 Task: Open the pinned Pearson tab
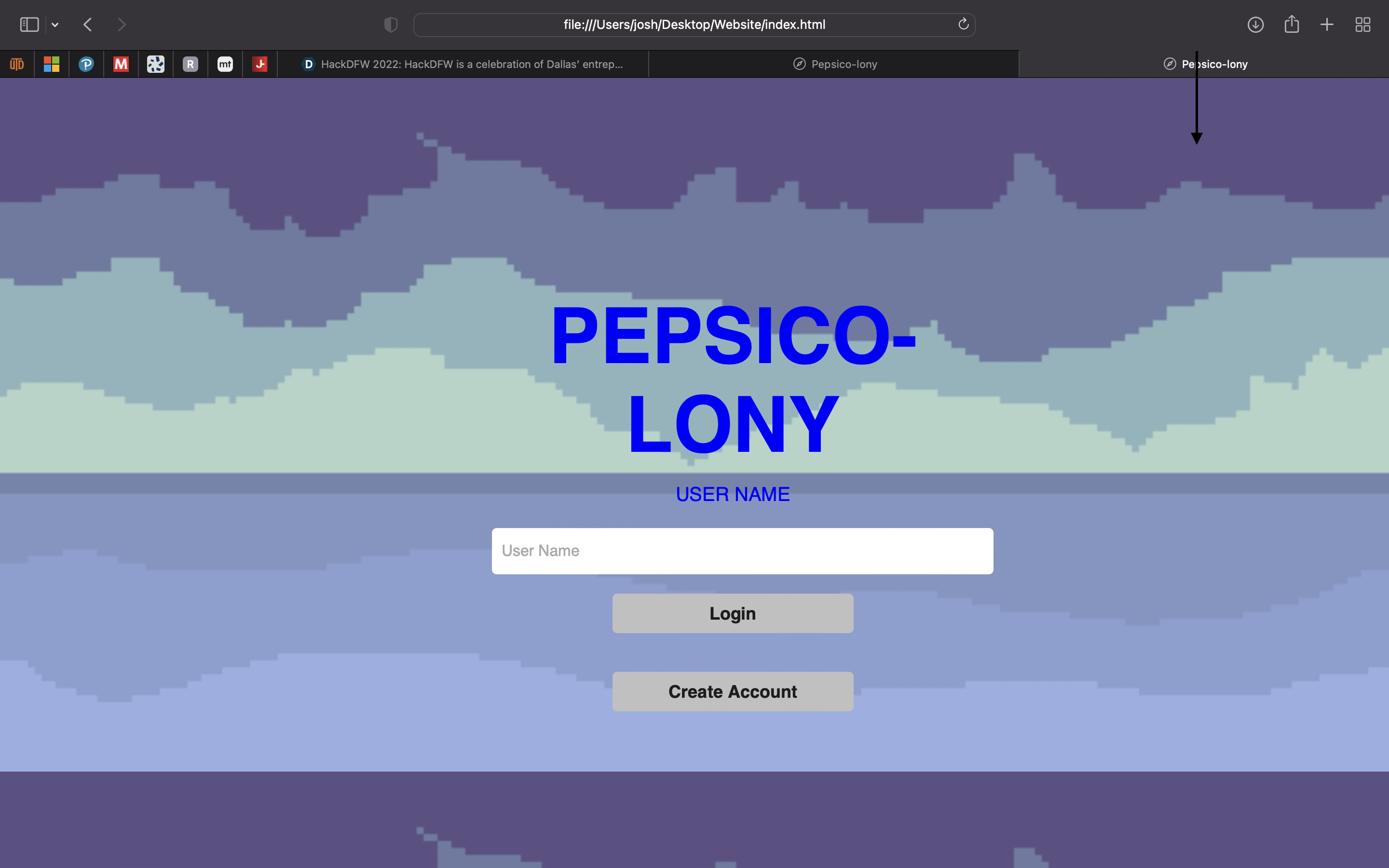click(86, 64)
